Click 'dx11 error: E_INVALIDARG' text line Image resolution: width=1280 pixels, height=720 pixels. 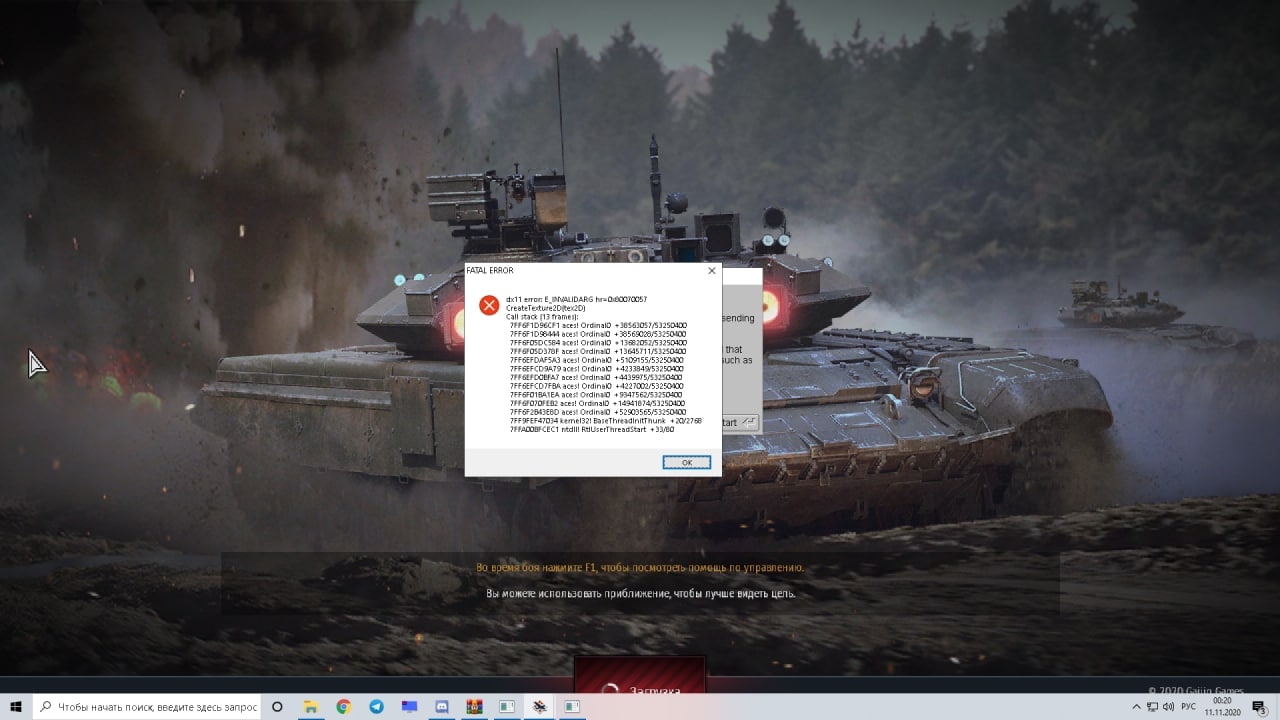(x=576, y=299)
